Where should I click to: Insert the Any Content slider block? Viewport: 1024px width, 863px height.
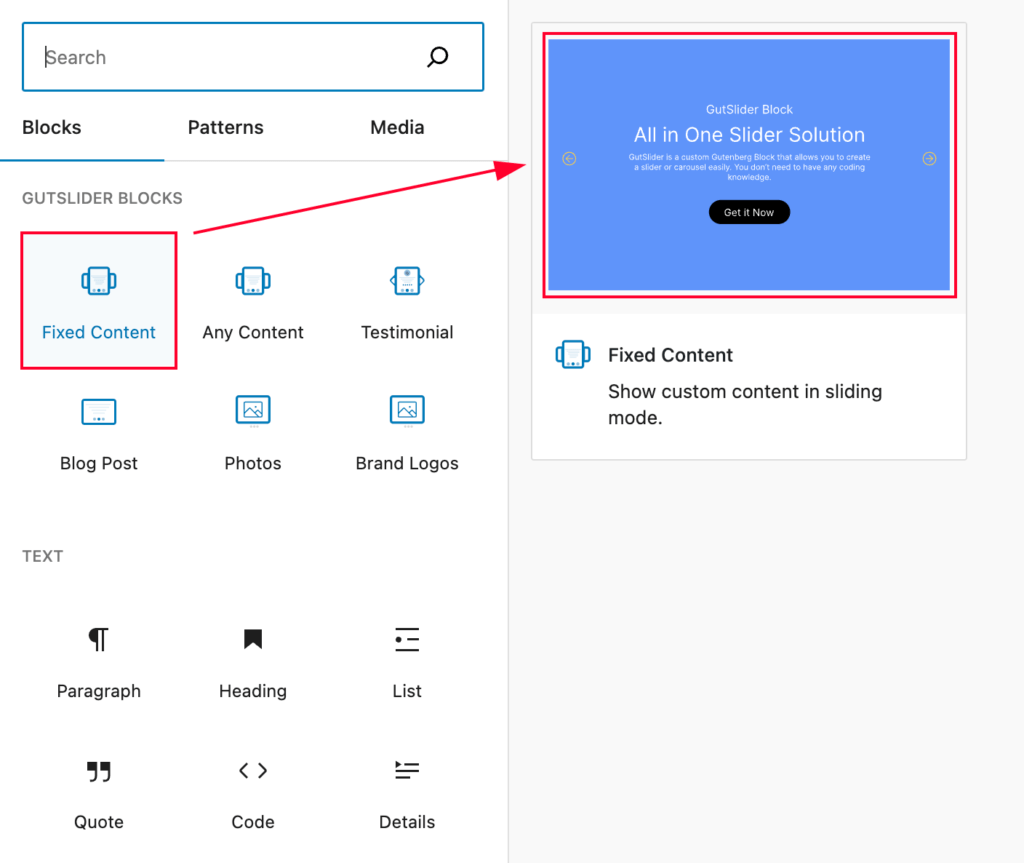(252, 281)
